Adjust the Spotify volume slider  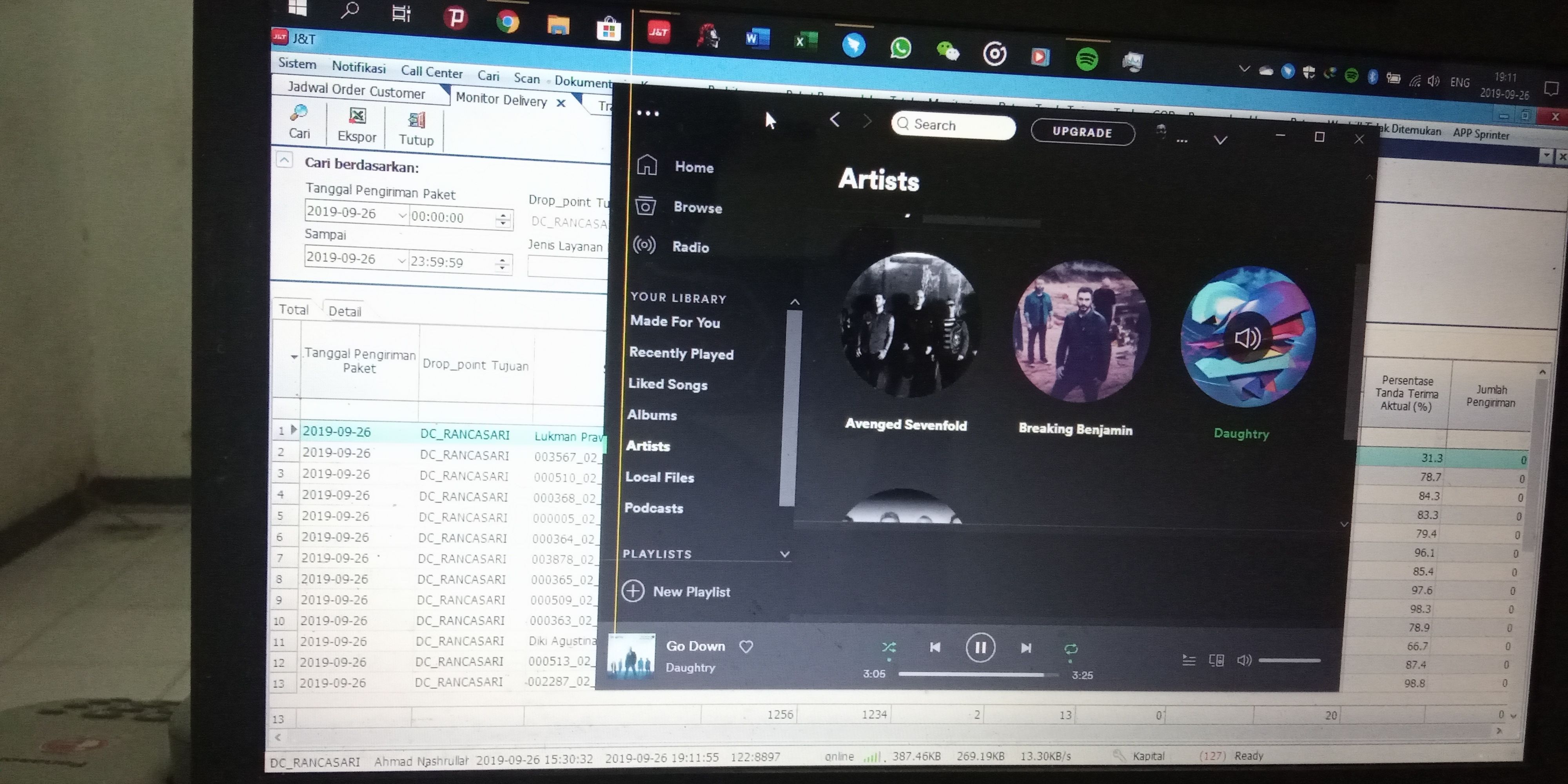pos(1289,661)
